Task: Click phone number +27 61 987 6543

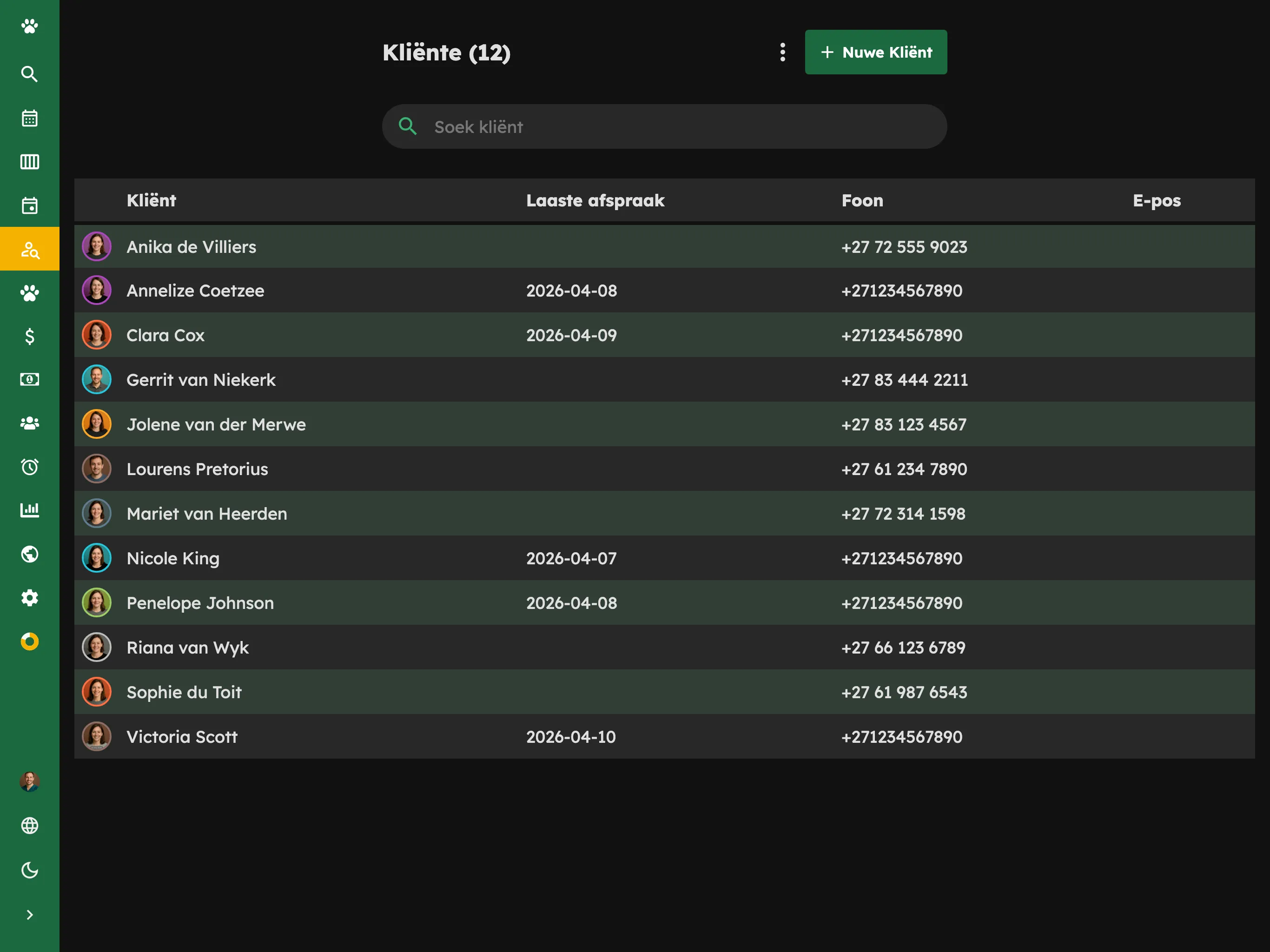Action: 904,693
